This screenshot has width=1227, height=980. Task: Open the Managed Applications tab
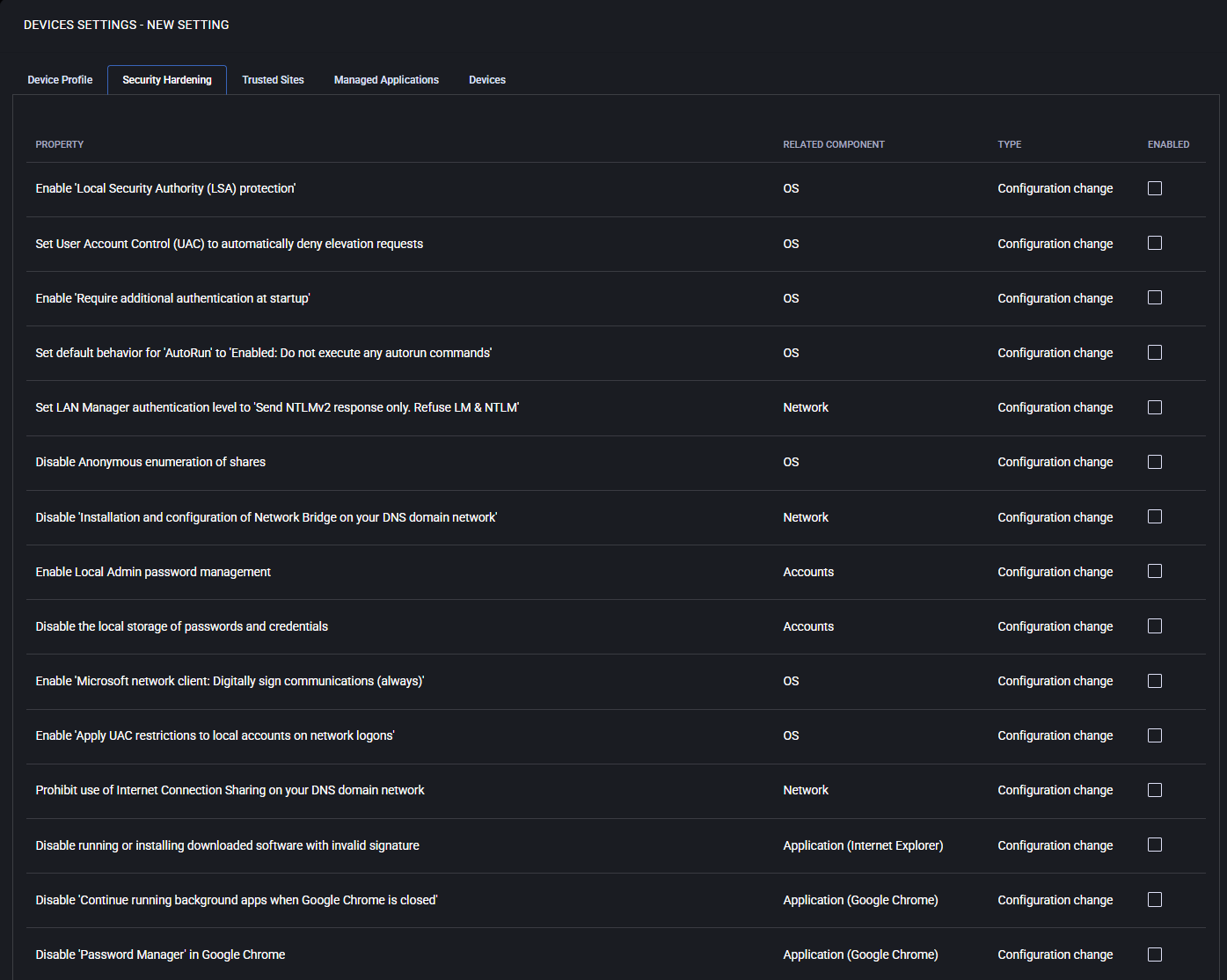(x=386, y=80)
